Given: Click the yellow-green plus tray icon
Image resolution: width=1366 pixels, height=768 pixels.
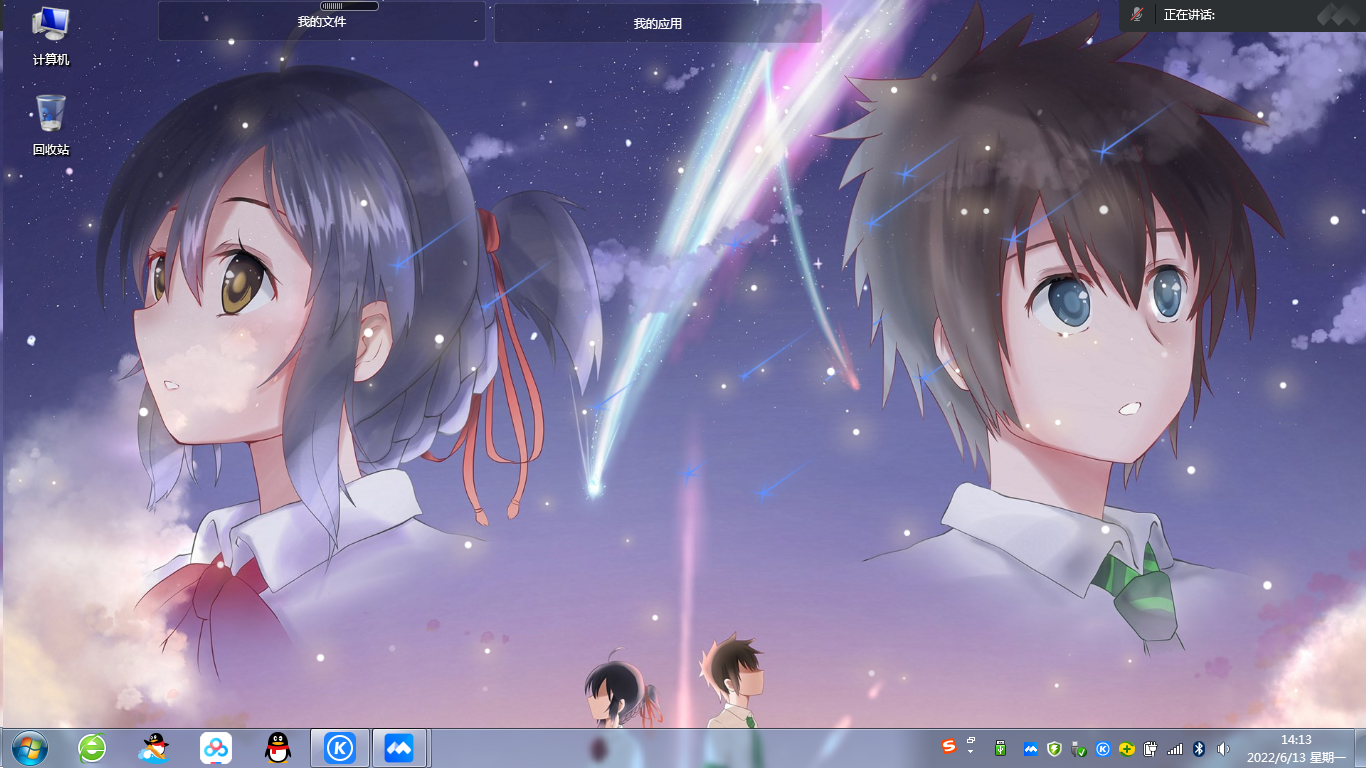Looking at the screenshot, I should (1127, 748).
